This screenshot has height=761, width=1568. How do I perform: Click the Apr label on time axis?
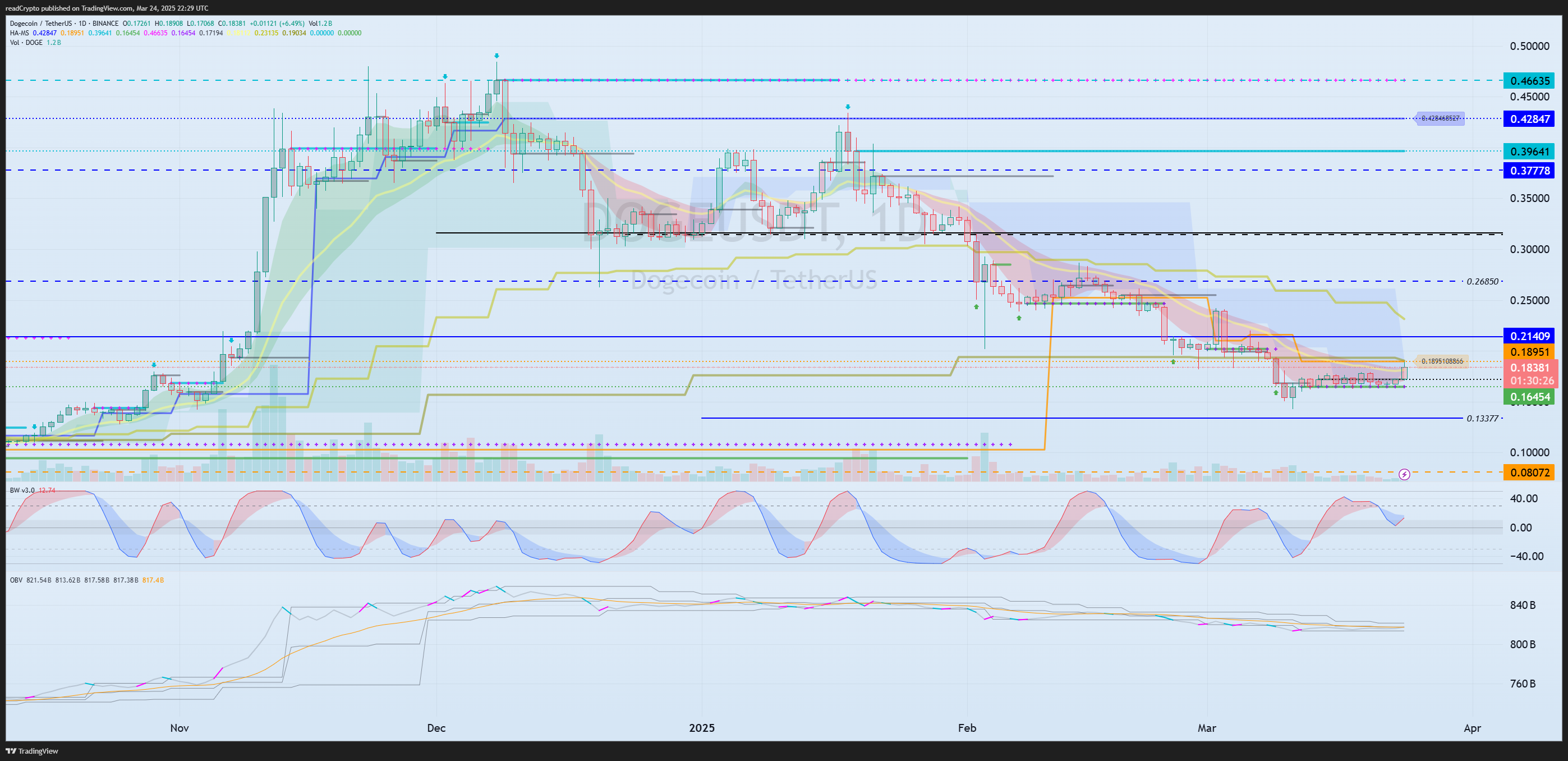tap(1472, 728)
